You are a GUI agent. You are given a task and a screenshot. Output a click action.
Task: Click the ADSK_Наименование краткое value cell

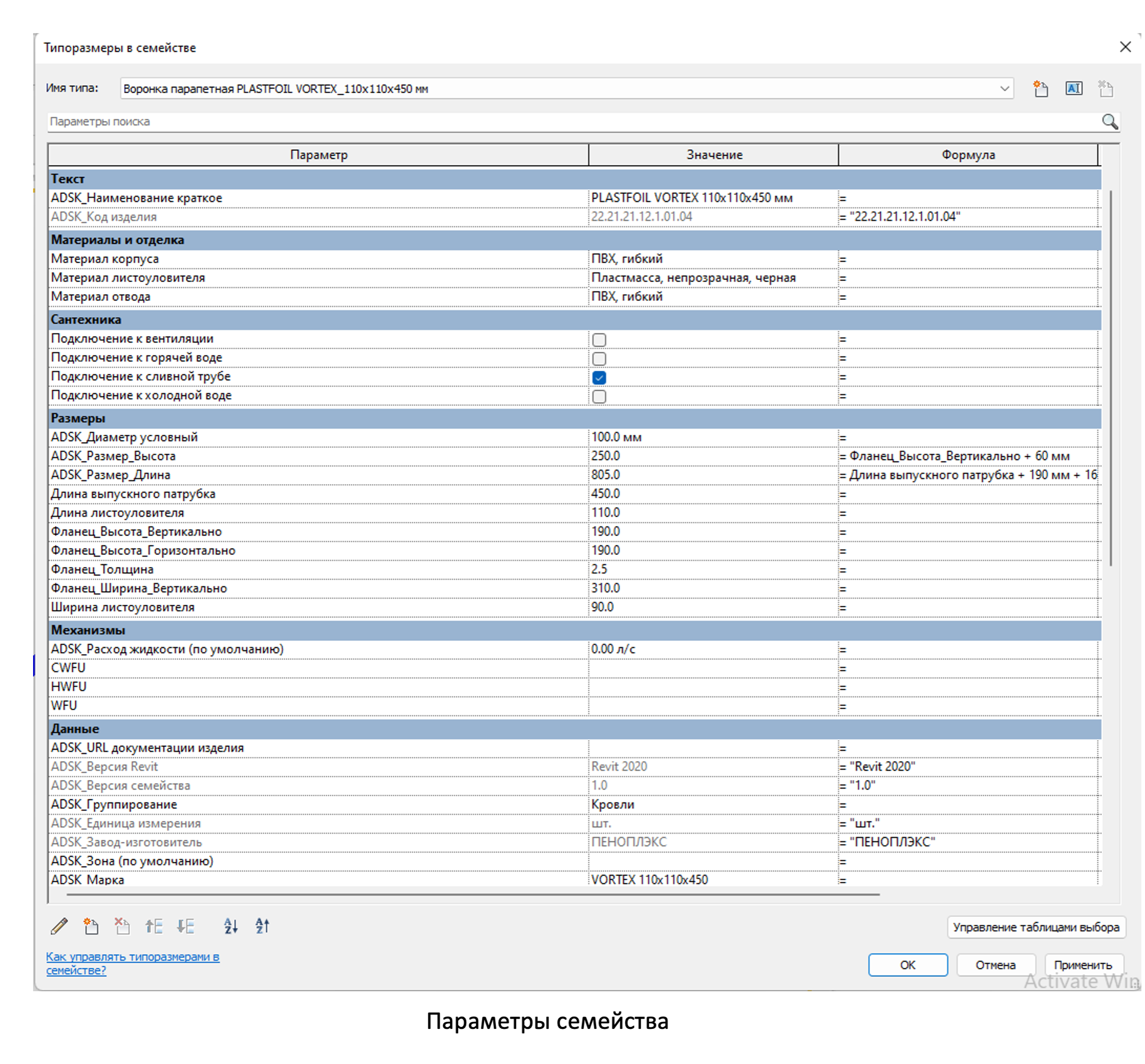713,198
